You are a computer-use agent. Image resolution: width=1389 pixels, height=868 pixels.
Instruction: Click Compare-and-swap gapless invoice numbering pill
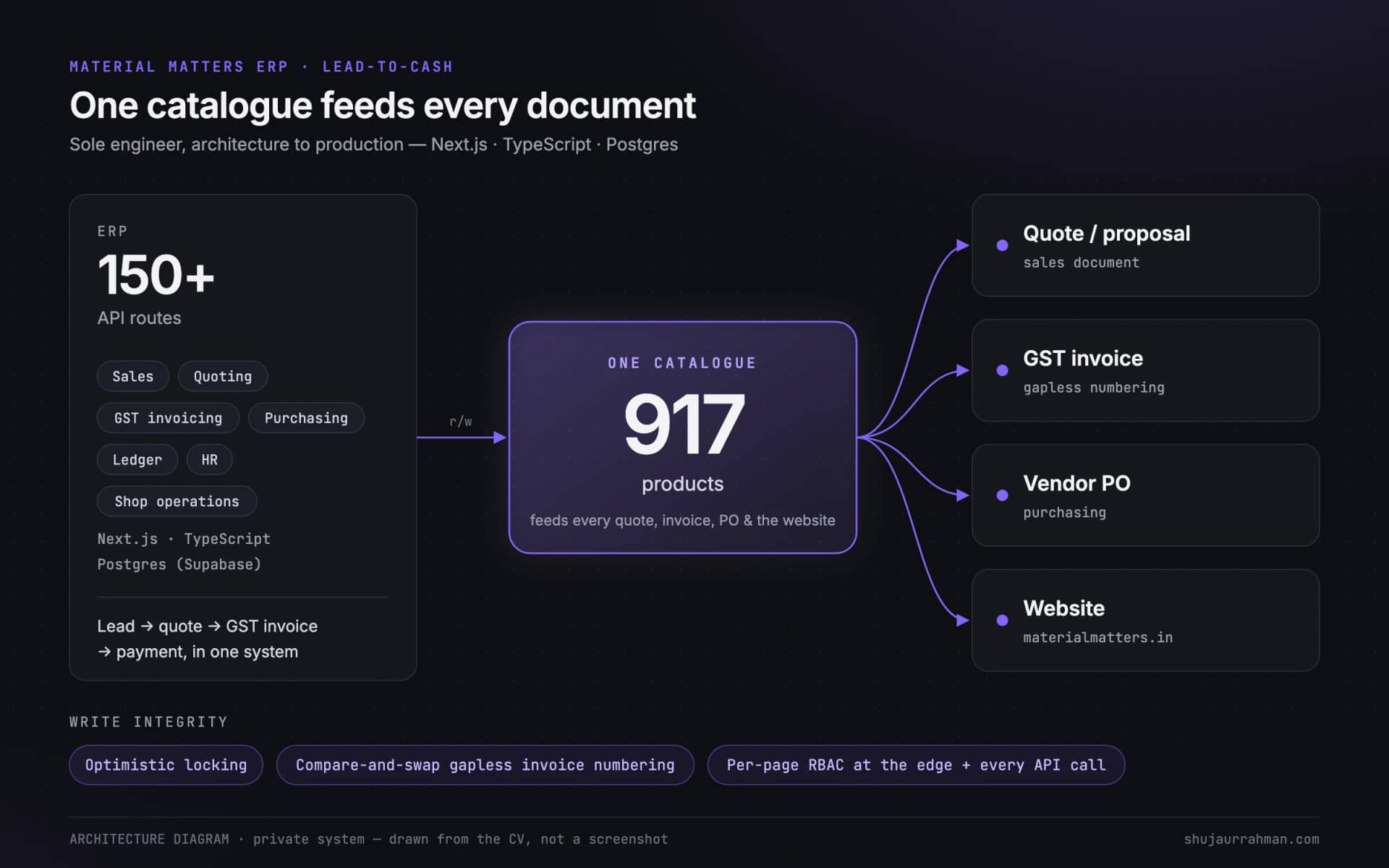coord(485,765)
